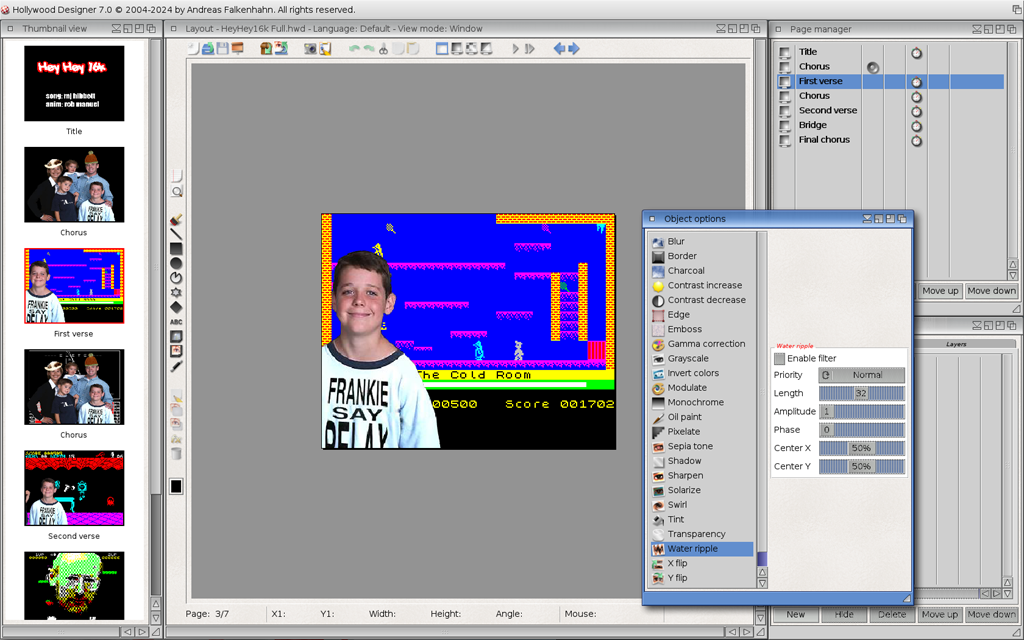The width and height of the screenshot is (1024, 640).
Task: Click the Layers column header
Action: coord(956,344)
